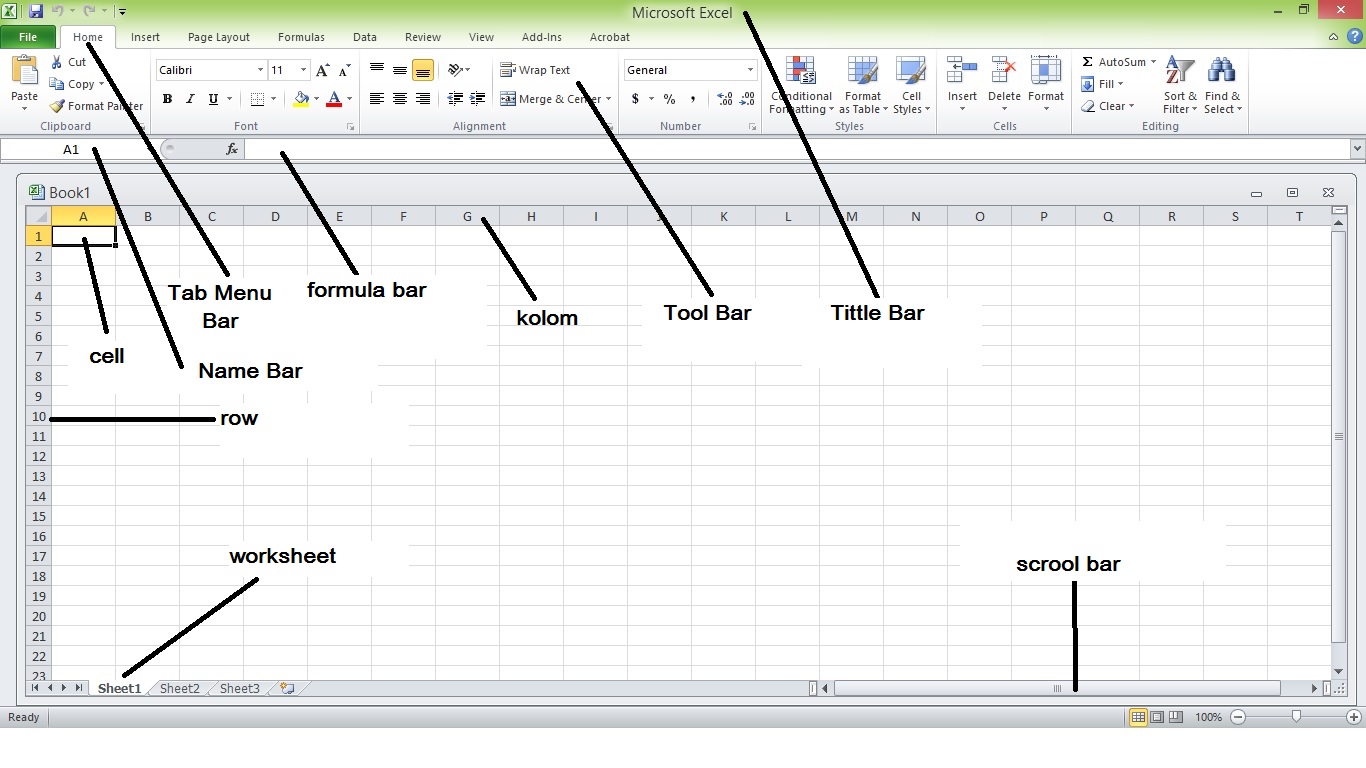Open the Format as Table icon
1366x768 pixels.
click(x=862, y=70)
